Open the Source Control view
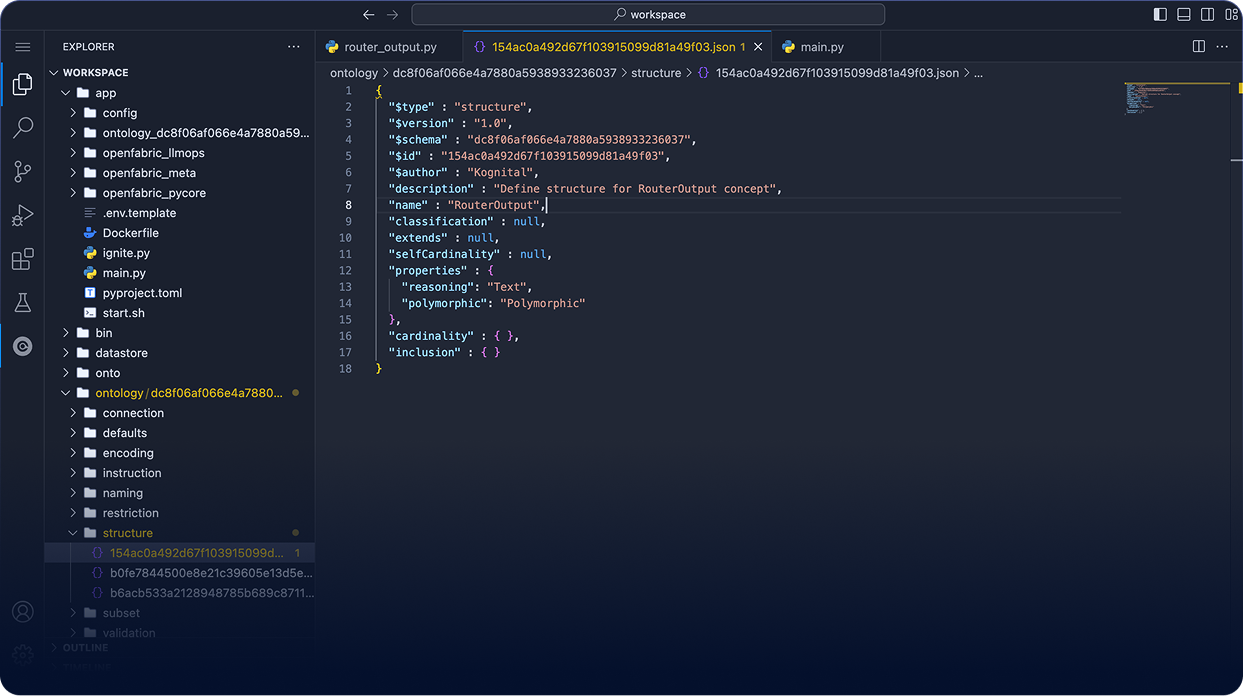The image size is (1243, 696). (x=22, y=171)
